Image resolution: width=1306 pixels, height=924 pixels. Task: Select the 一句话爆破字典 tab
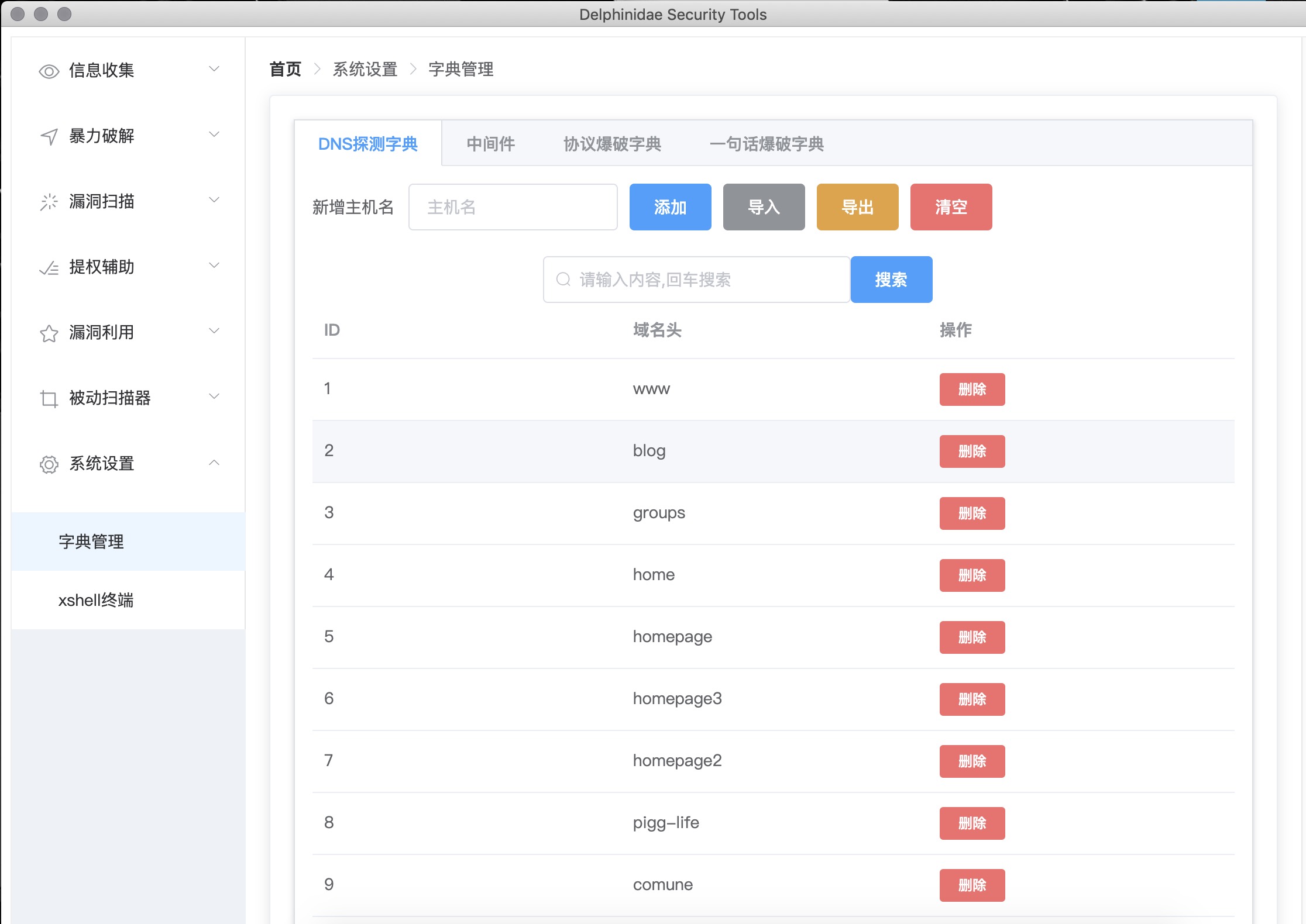click(767, 144)
